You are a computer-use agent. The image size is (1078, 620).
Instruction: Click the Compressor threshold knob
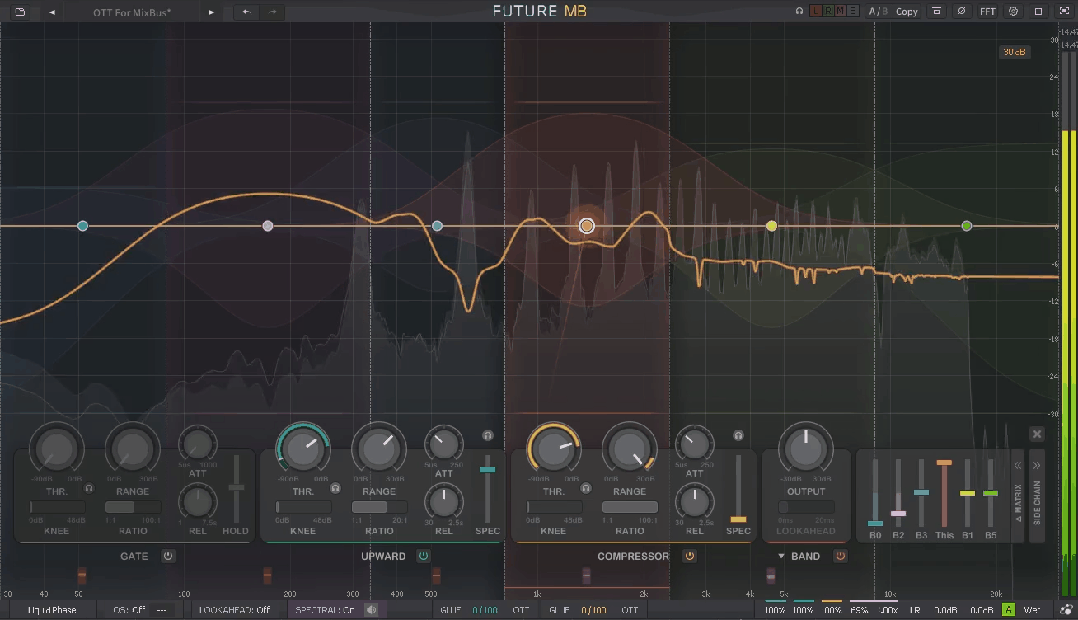[x=553, y=449]
